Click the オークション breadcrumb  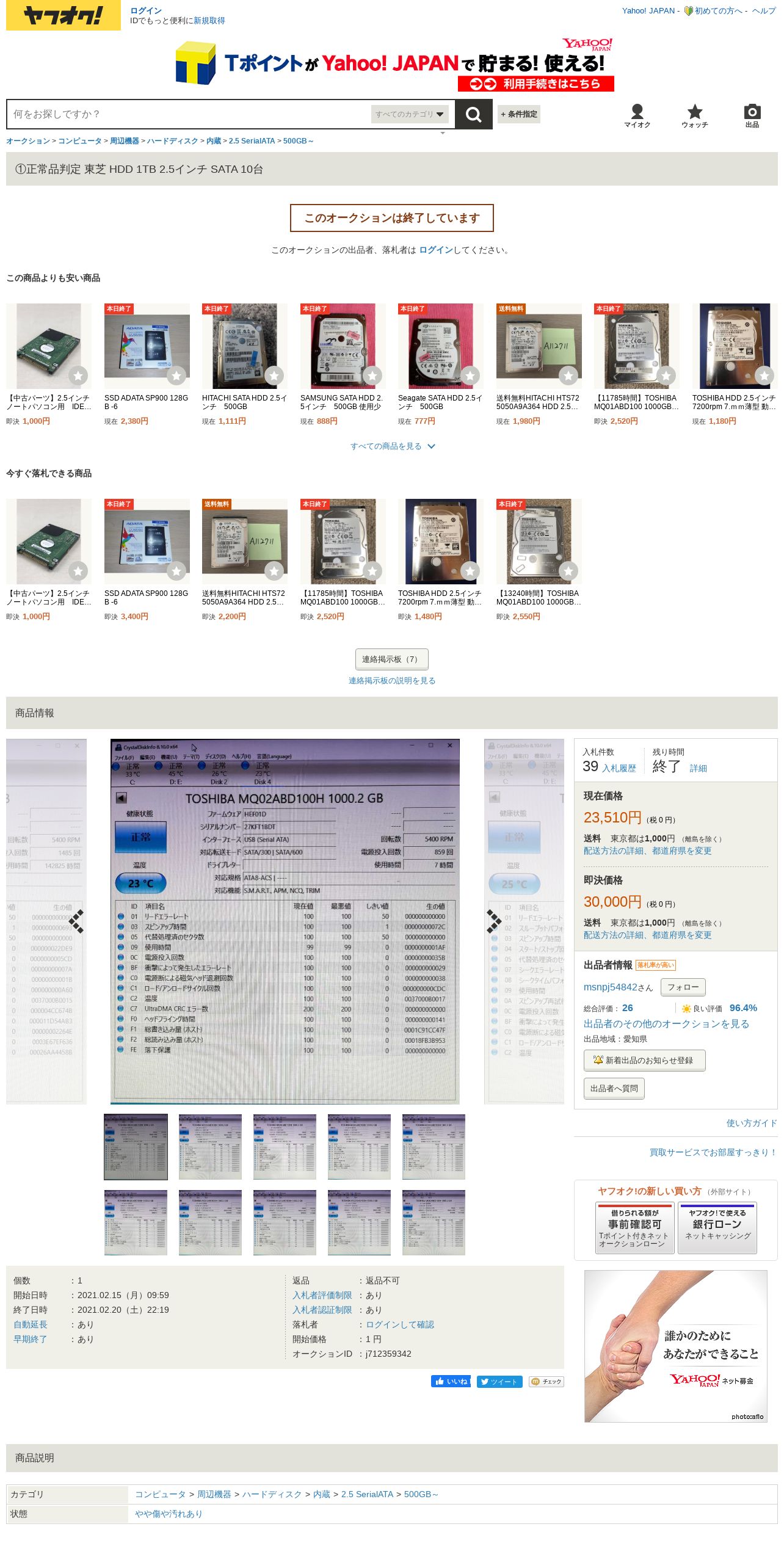tap(28, 141)
